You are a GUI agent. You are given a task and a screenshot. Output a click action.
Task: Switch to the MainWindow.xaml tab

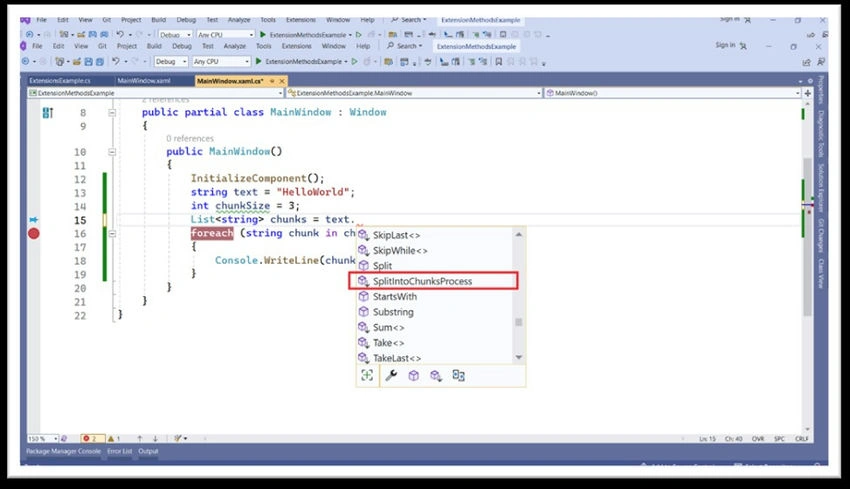[144, 81]
